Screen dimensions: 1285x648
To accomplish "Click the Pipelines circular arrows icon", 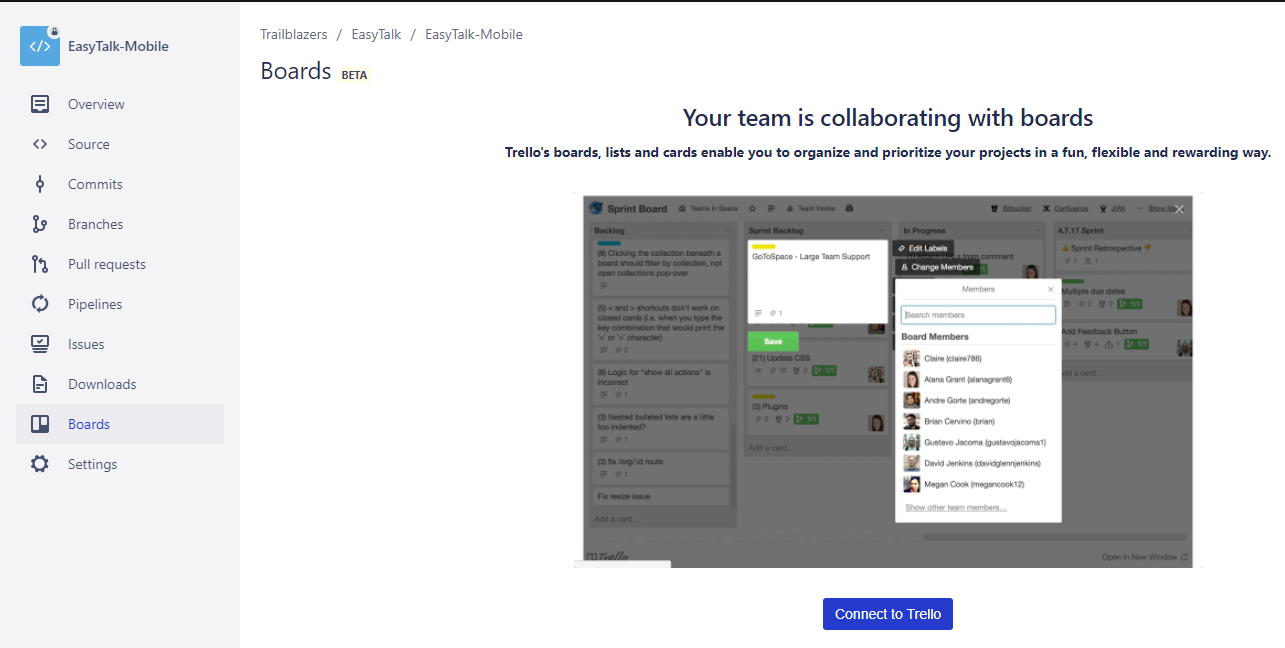I will 40,304.
